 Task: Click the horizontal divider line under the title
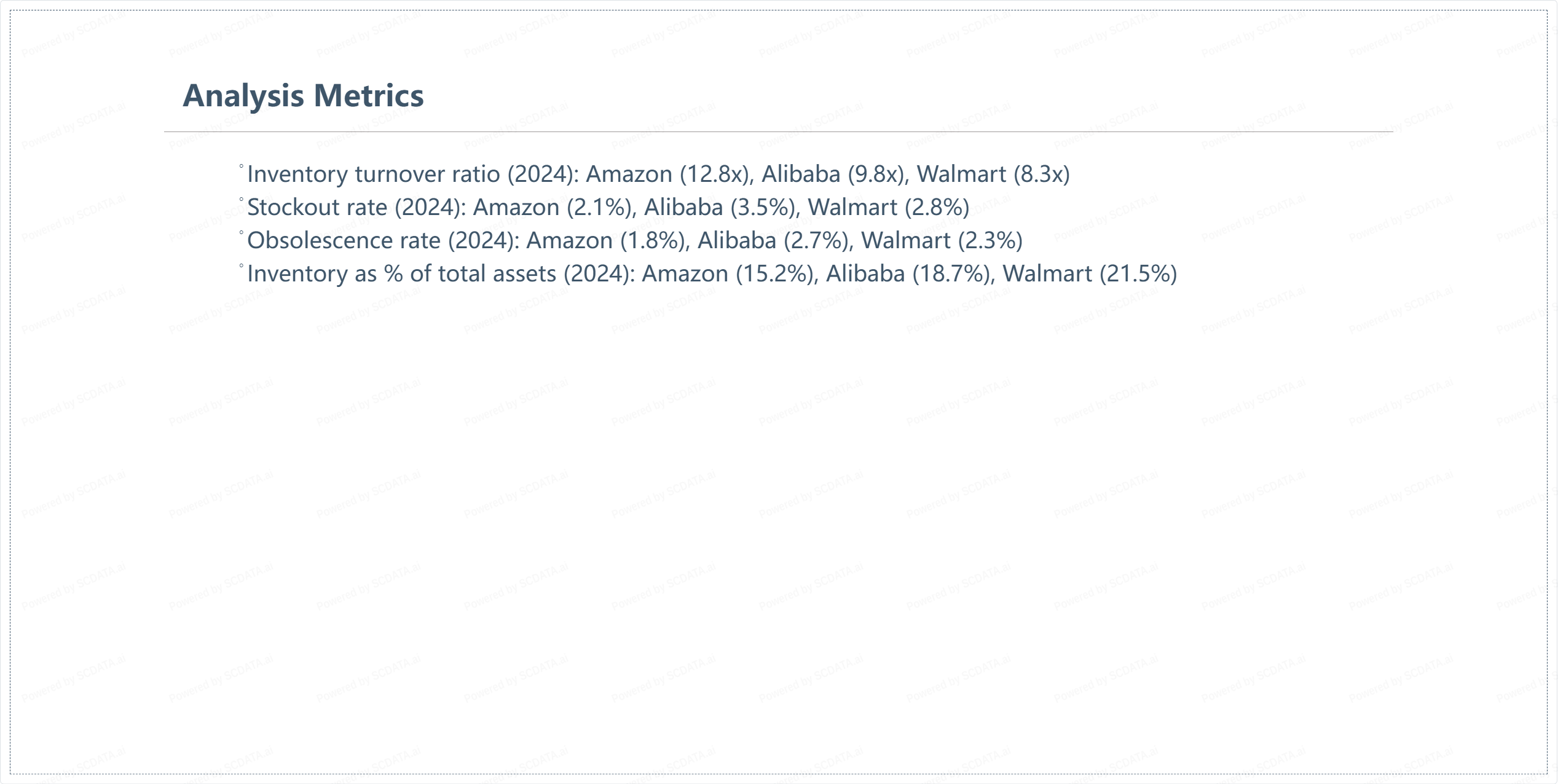click(x=778, y=131)
